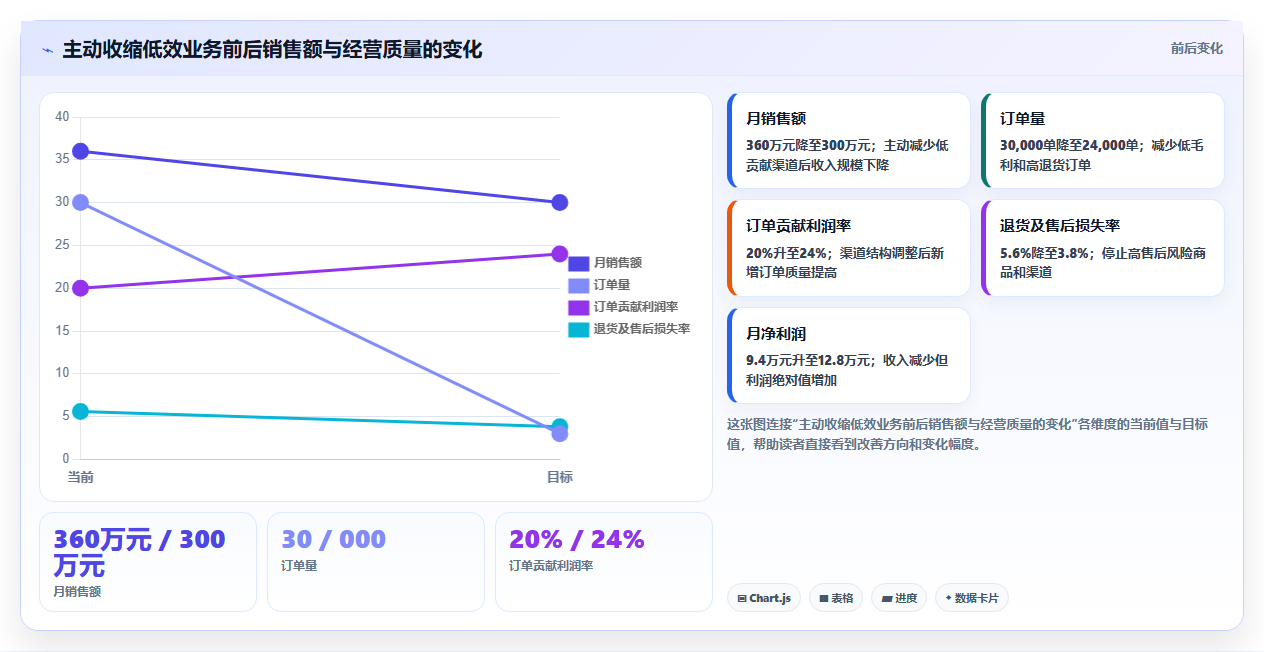
Task: Click text 30,000单降至24,000单
Action: click(1070, 145)
